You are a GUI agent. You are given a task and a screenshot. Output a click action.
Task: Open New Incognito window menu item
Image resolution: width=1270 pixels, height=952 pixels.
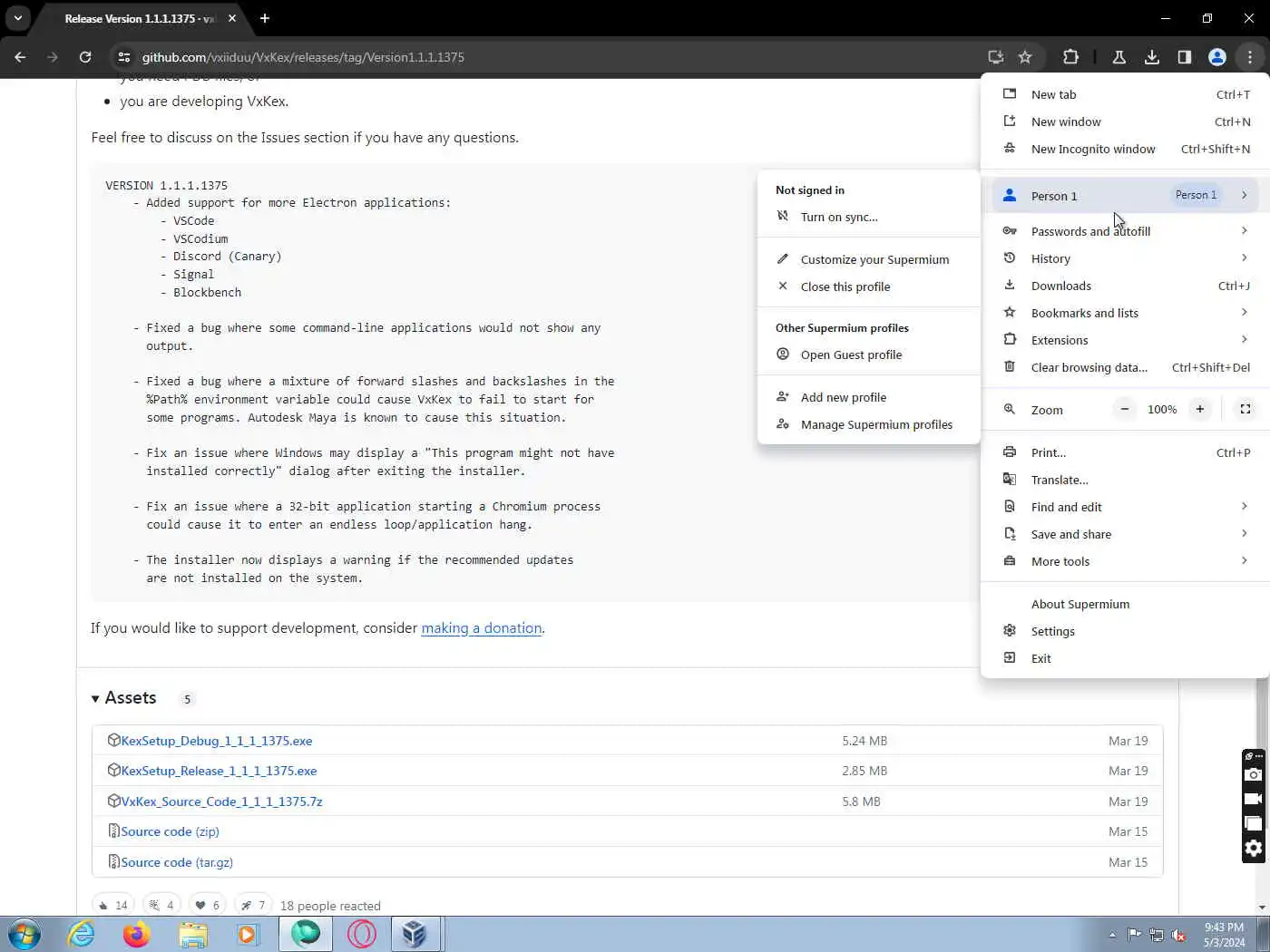point(1124,149)
